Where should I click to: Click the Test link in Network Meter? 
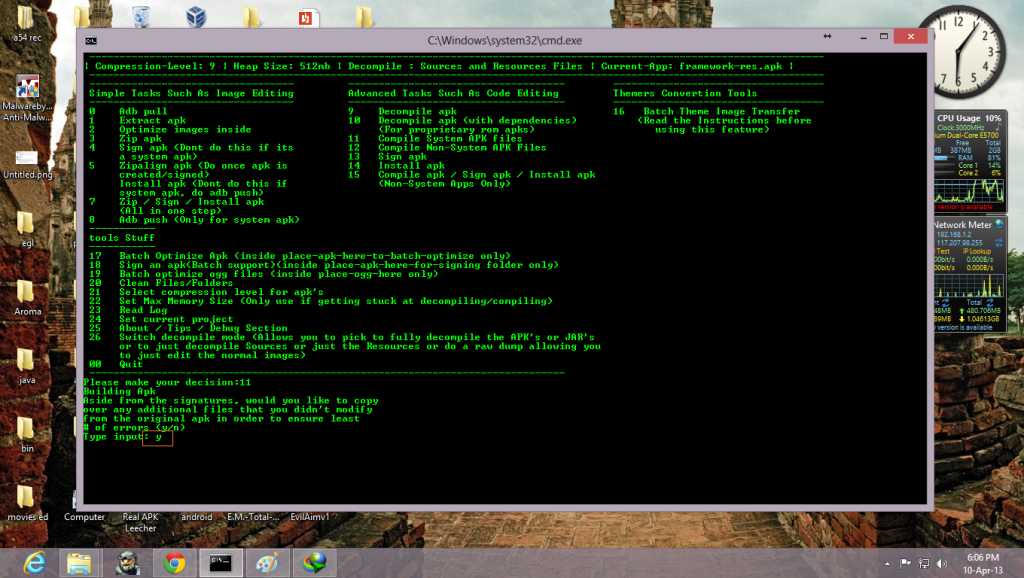point(943,251)
